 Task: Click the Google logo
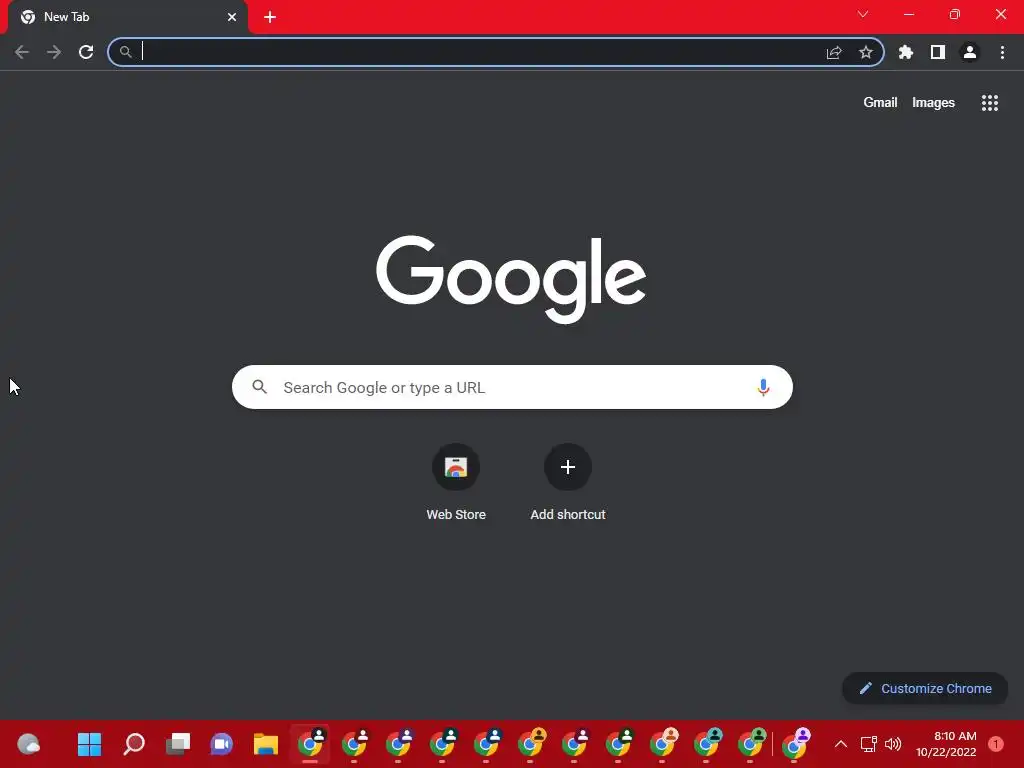click(x=511, y=279)
